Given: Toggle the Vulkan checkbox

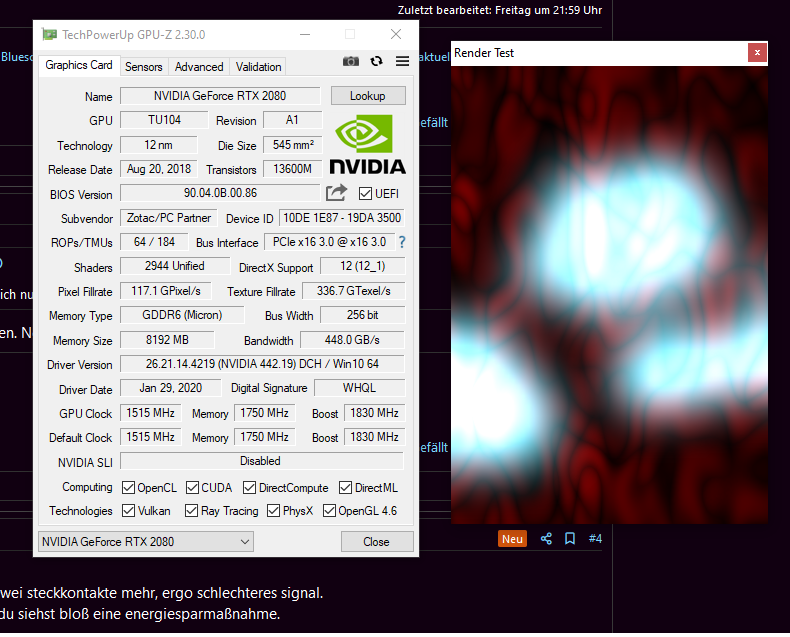Looking at the screenshot, I should point(128,511).
